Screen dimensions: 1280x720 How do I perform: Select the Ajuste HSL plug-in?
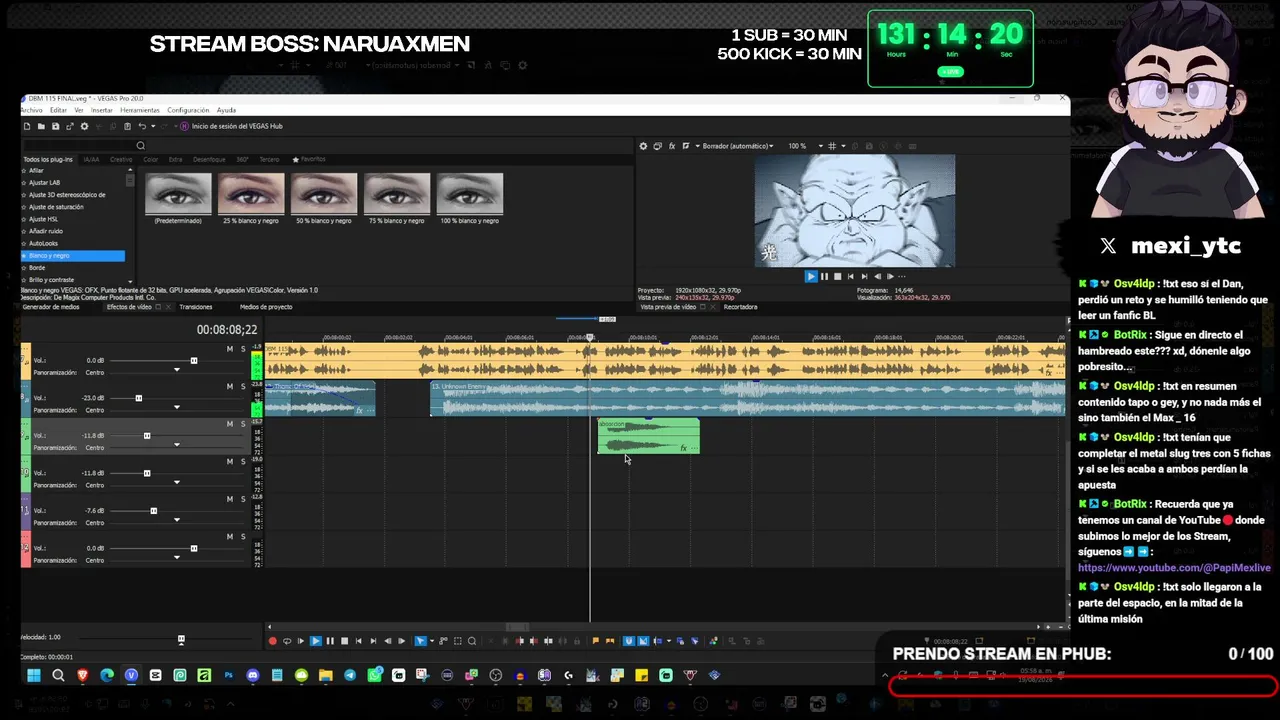coord(44,219)
